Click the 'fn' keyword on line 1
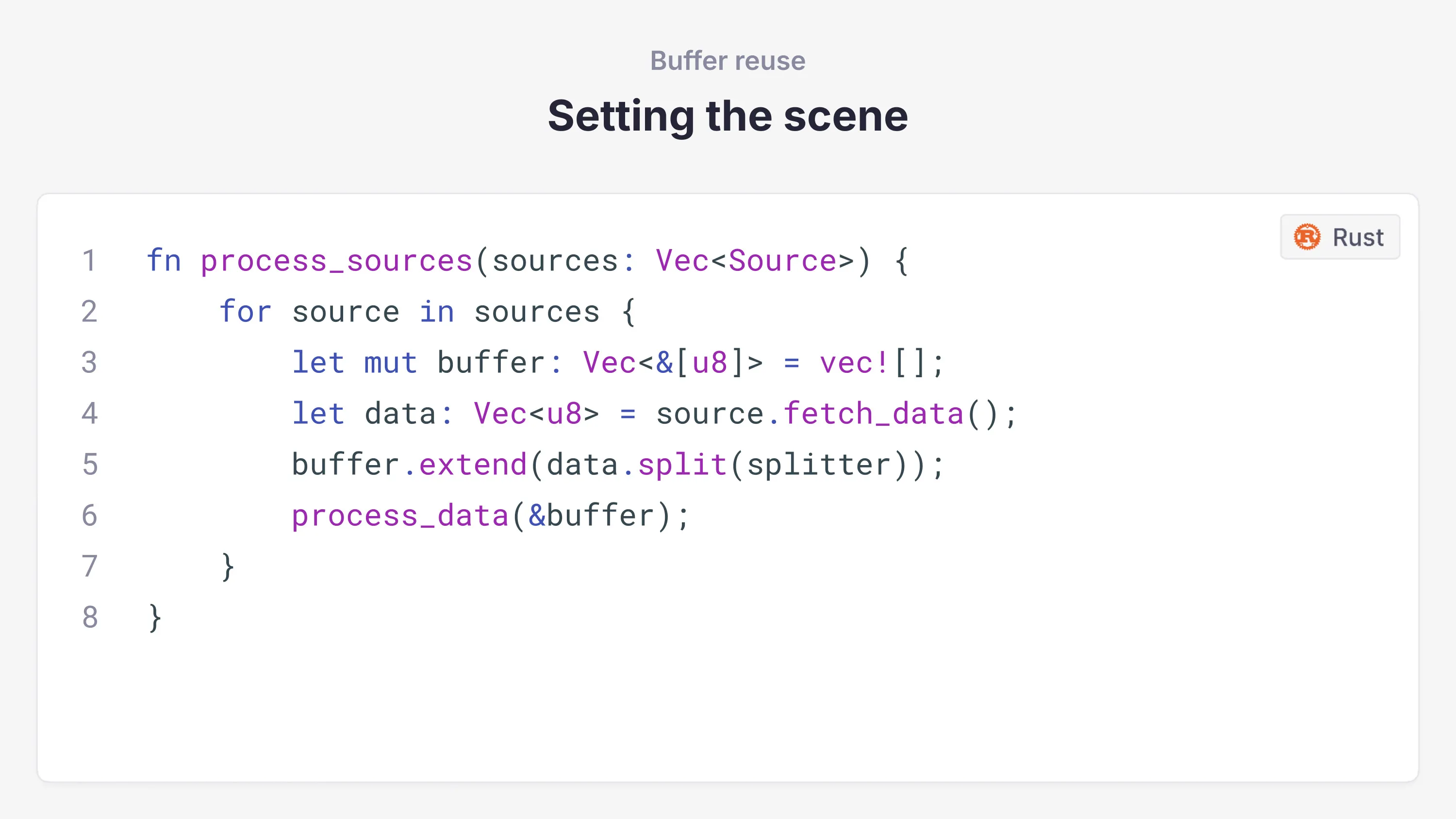This screenshot has height=819, width=1456. [x=164, y=261]
